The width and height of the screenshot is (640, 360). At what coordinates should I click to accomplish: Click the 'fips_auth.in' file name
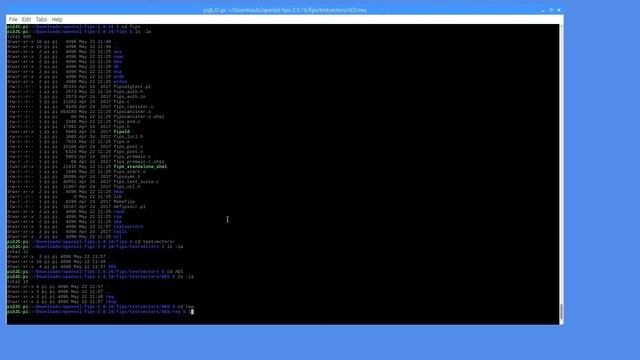(x=129, y=97)
